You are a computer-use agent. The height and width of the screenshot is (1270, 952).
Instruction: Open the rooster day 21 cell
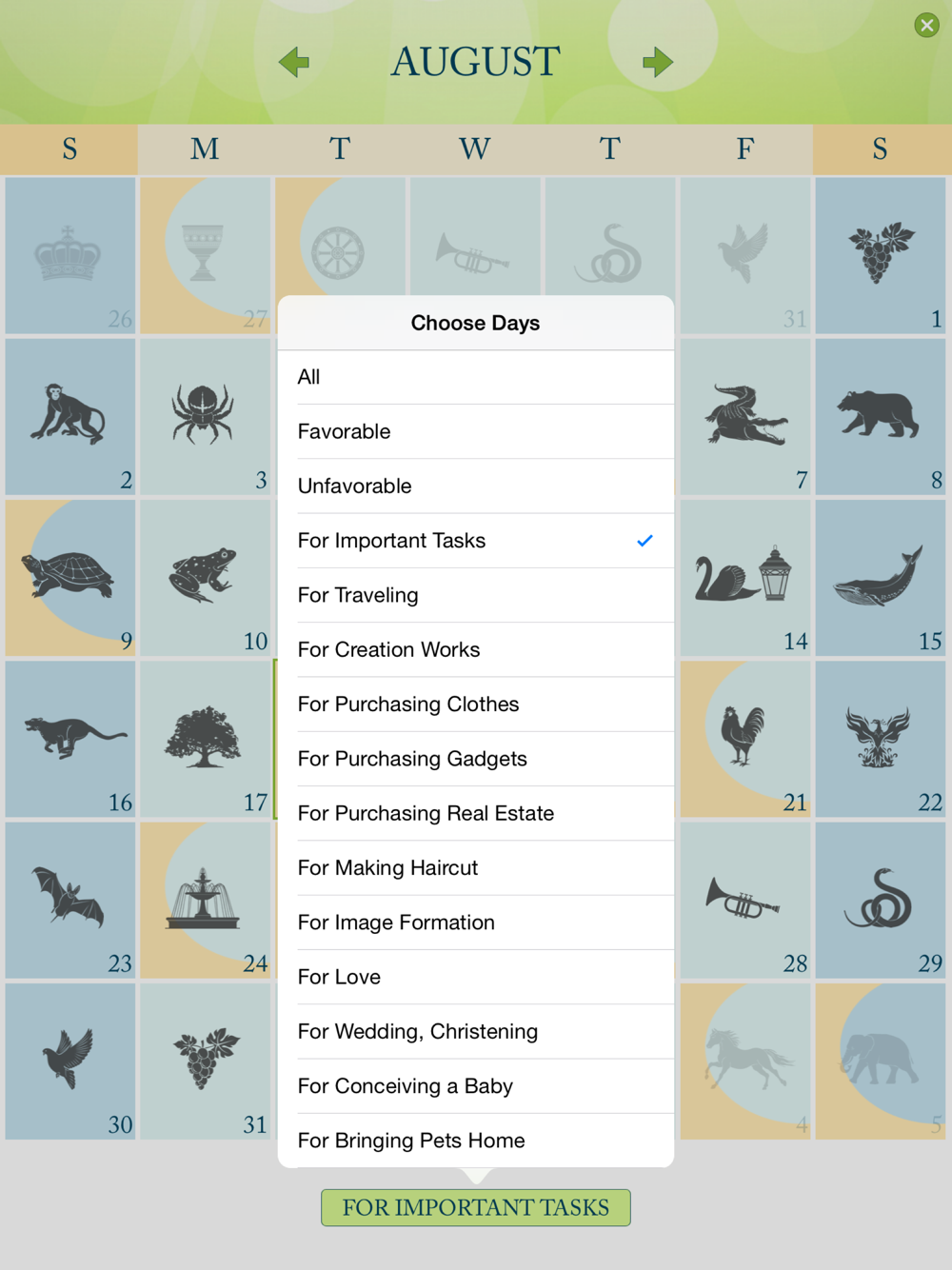[745, 739]
